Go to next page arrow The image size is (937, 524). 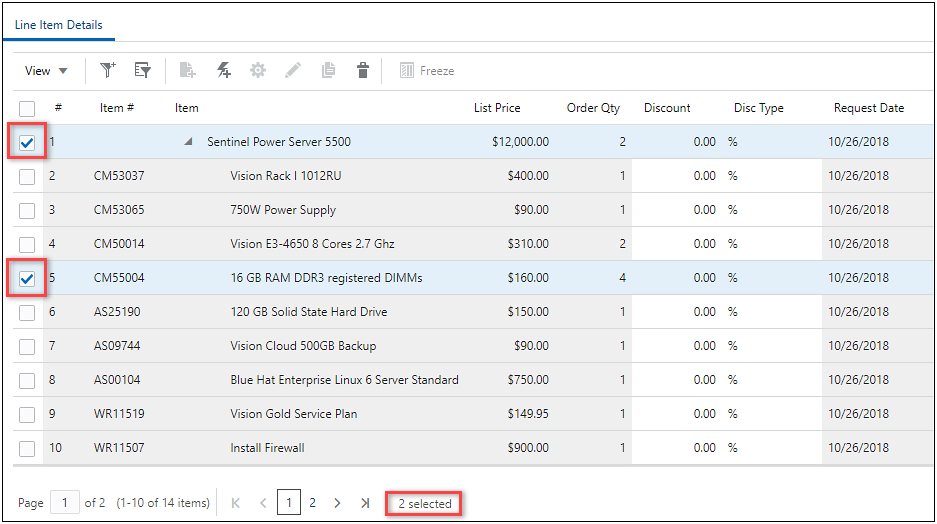tap(338, 503)
